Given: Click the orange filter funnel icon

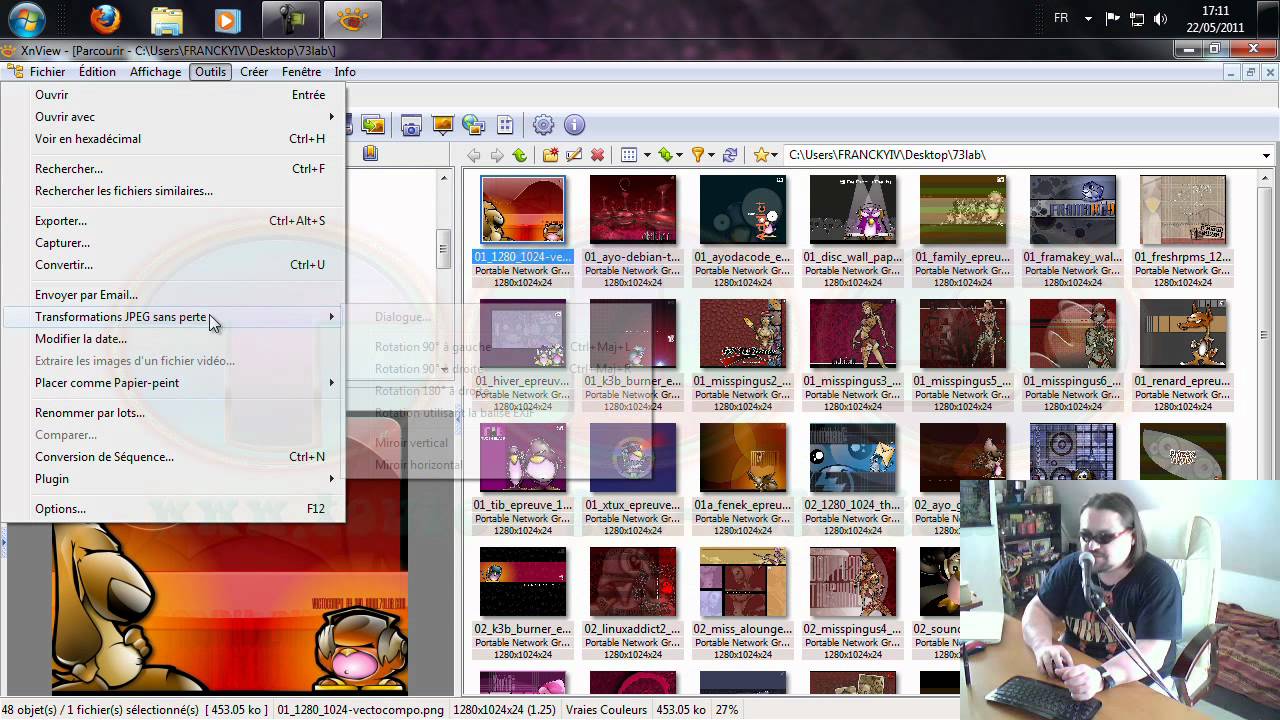Looking at the screenshot, I should coord(698,155).
